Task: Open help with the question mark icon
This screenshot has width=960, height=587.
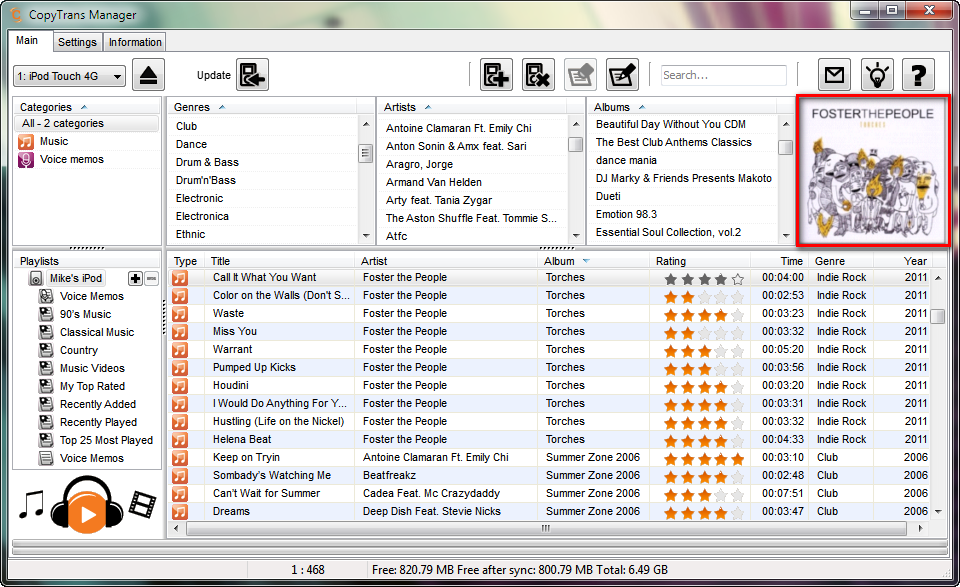Action: (918, 75)
